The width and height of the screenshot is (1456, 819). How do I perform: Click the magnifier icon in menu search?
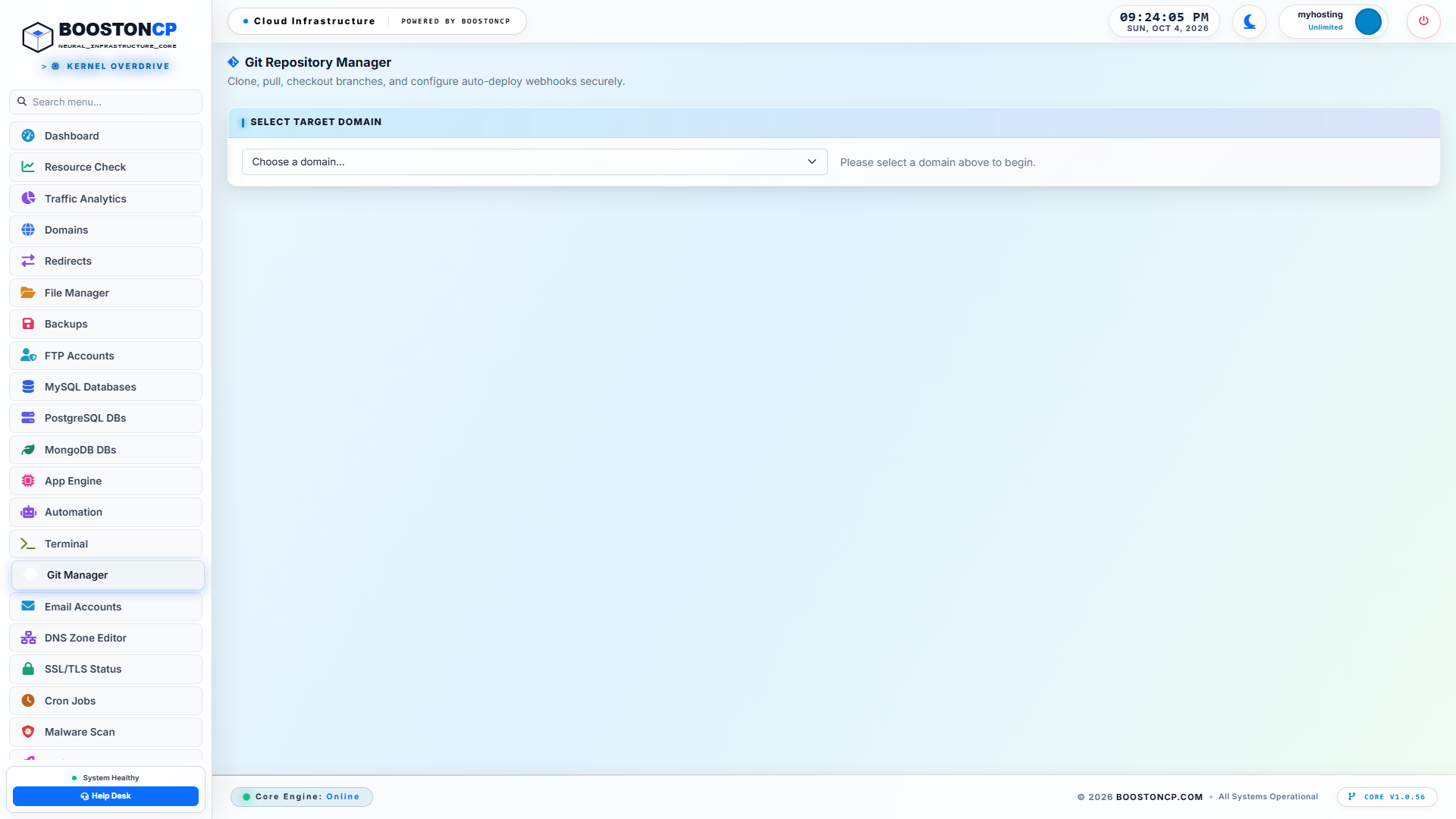coord(22,102)
